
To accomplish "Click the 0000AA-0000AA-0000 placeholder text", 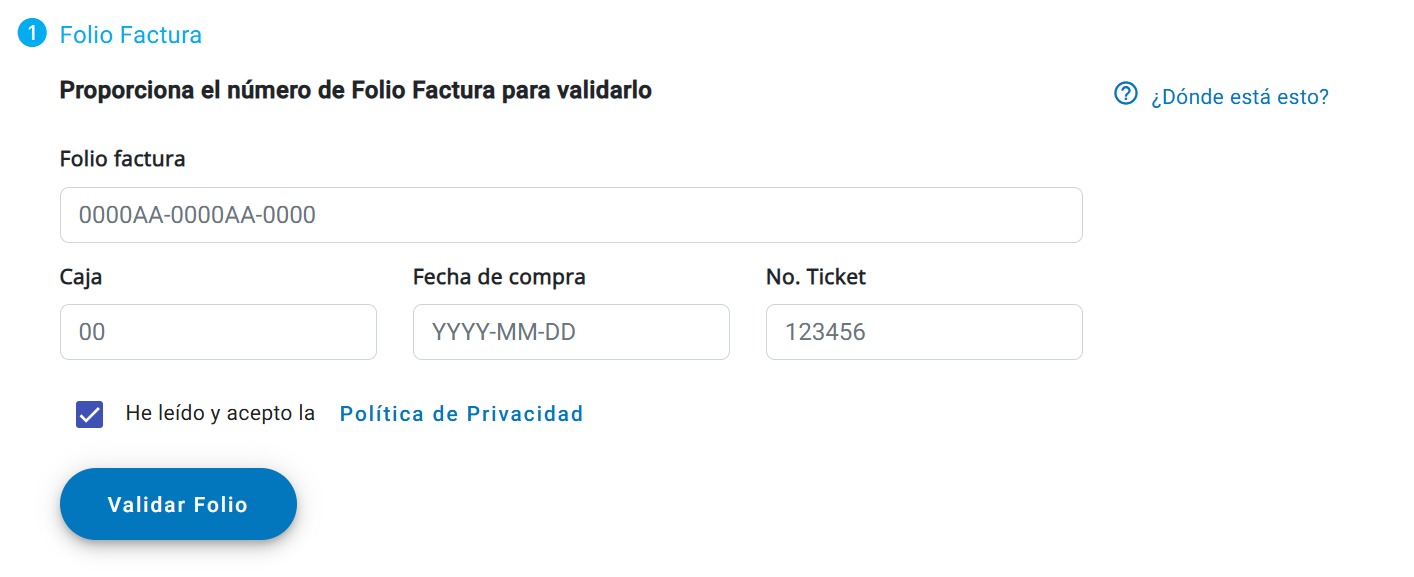I will click(x=198, y=215).
